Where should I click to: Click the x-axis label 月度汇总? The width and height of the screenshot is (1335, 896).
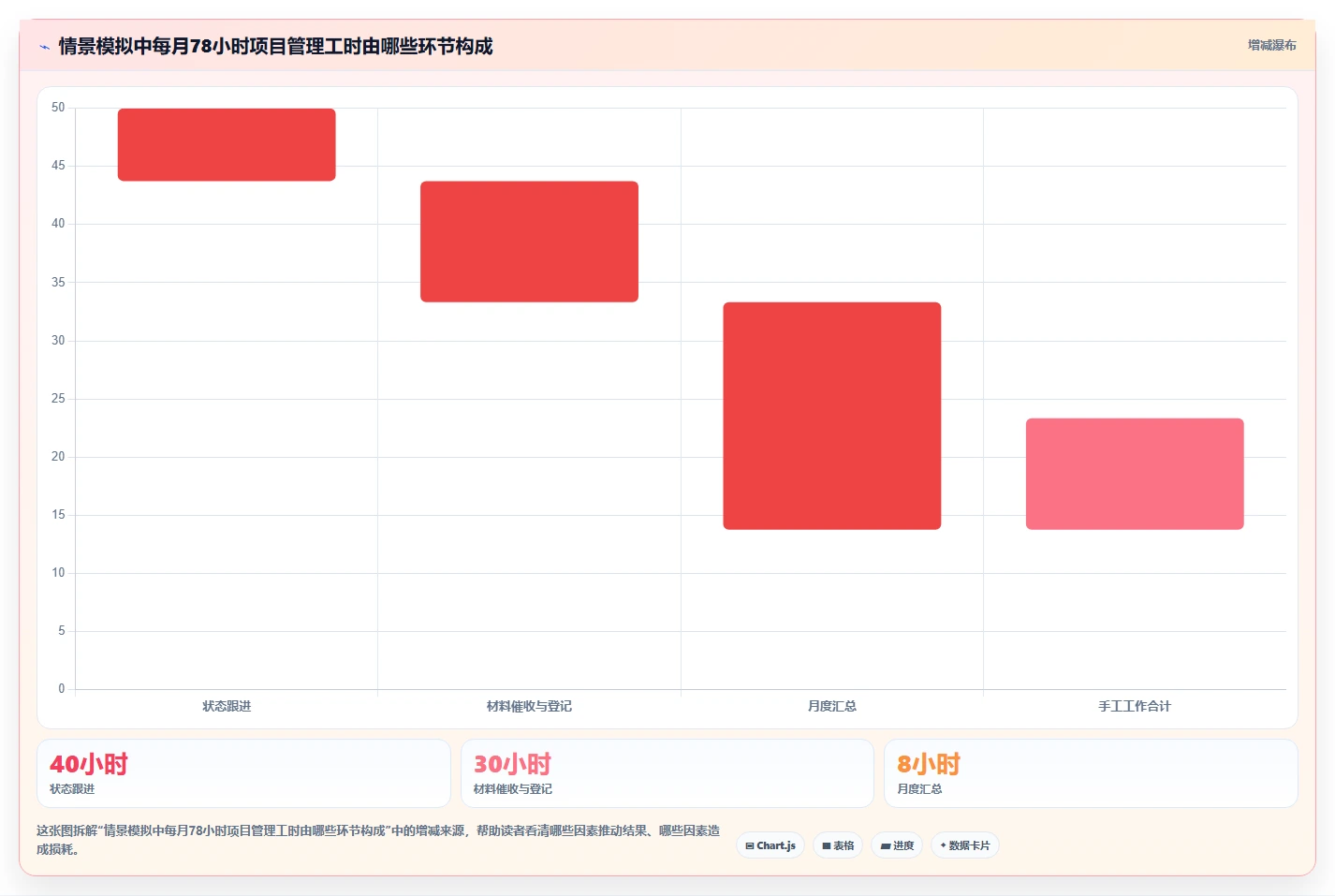[x=832, y=706]
